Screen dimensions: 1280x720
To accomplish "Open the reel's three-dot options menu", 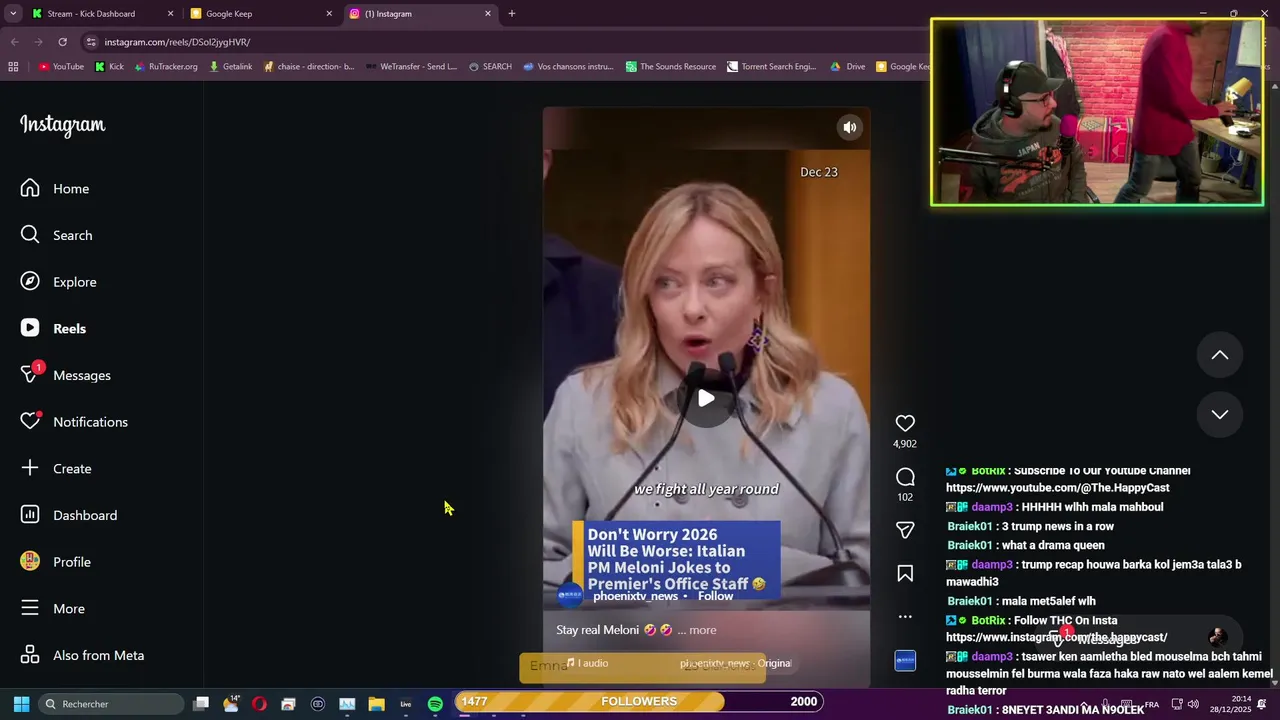I will 905,616.
